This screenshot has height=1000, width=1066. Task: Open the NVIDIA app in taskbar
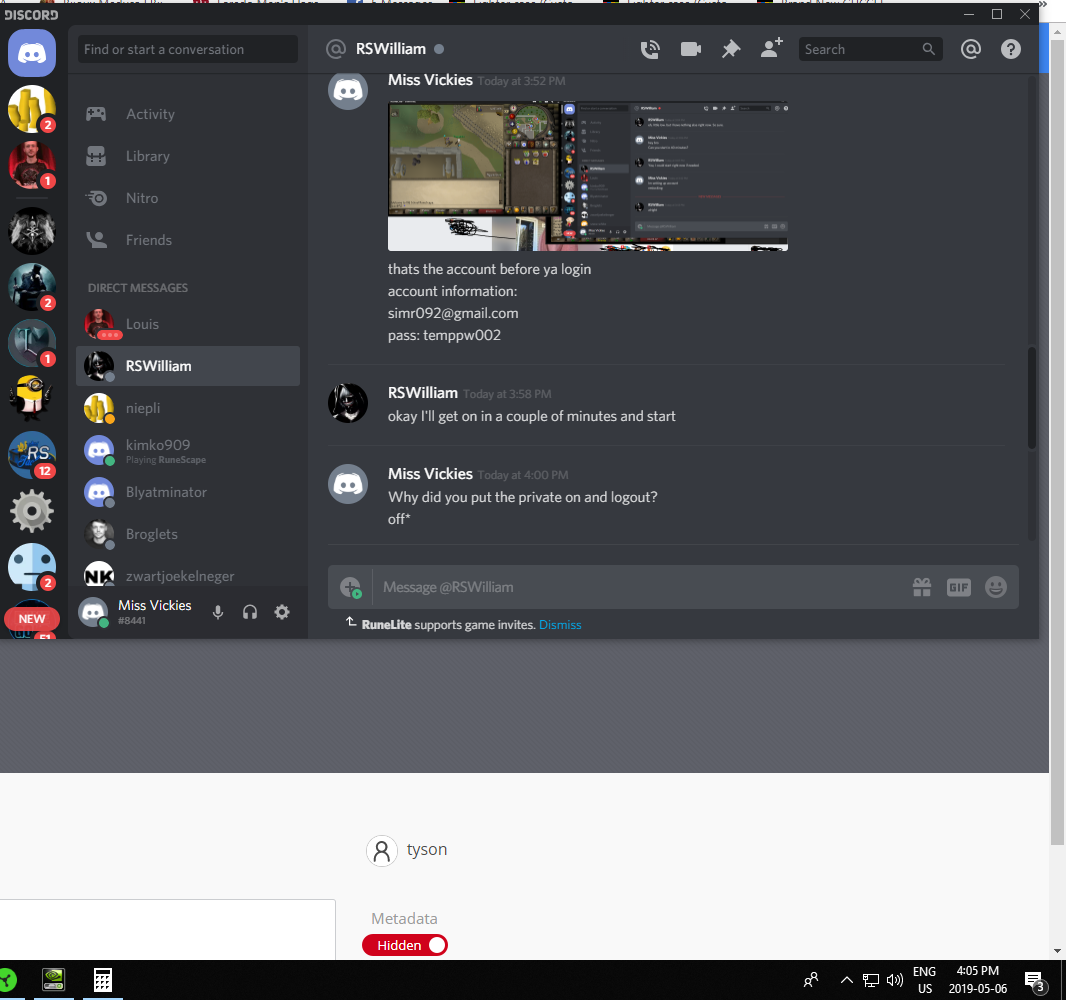click(54, 980)
